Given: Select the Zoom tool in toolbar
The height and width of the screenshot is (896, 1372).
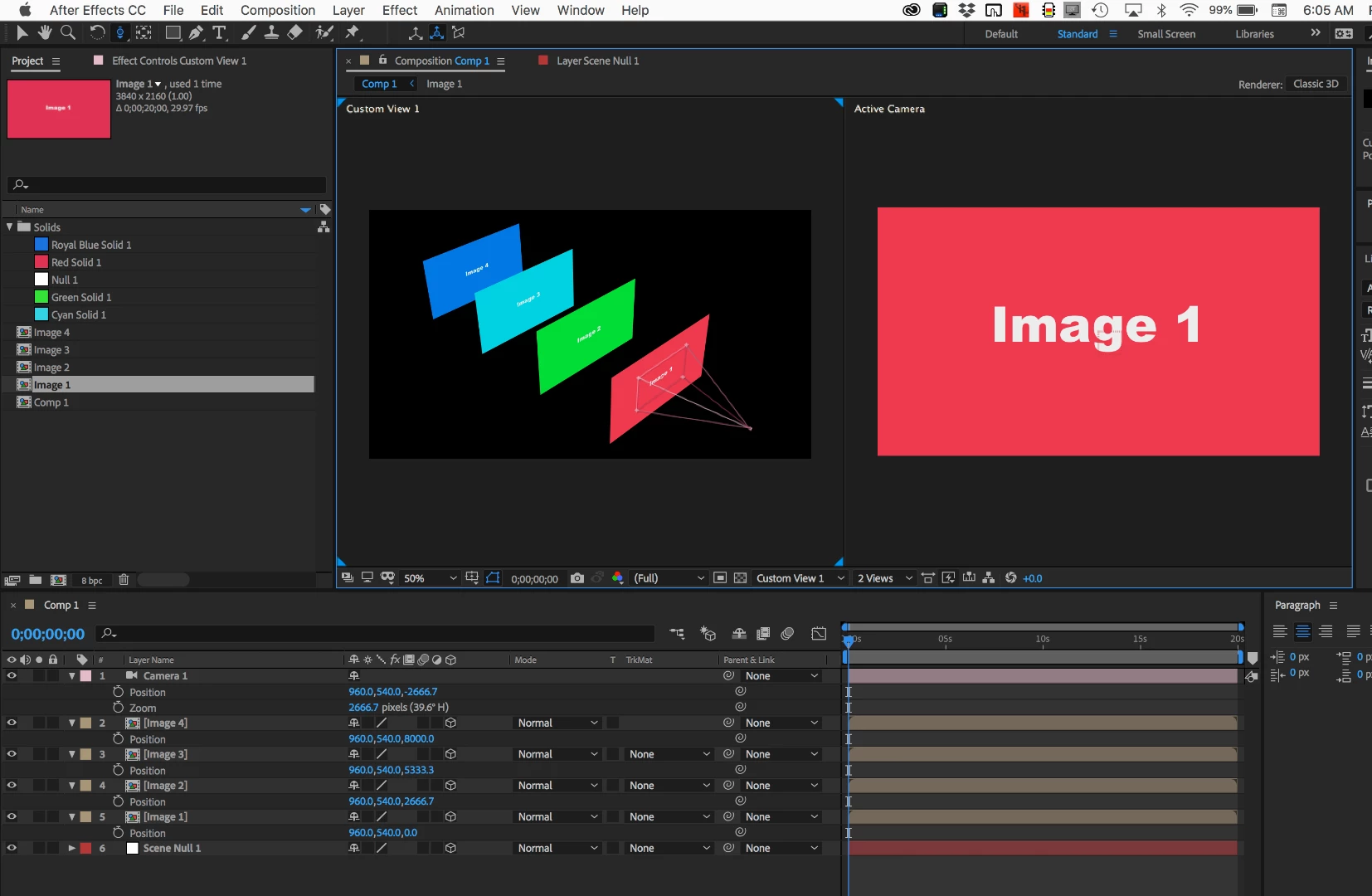Looking at the screenshot, I should point(68,32).
